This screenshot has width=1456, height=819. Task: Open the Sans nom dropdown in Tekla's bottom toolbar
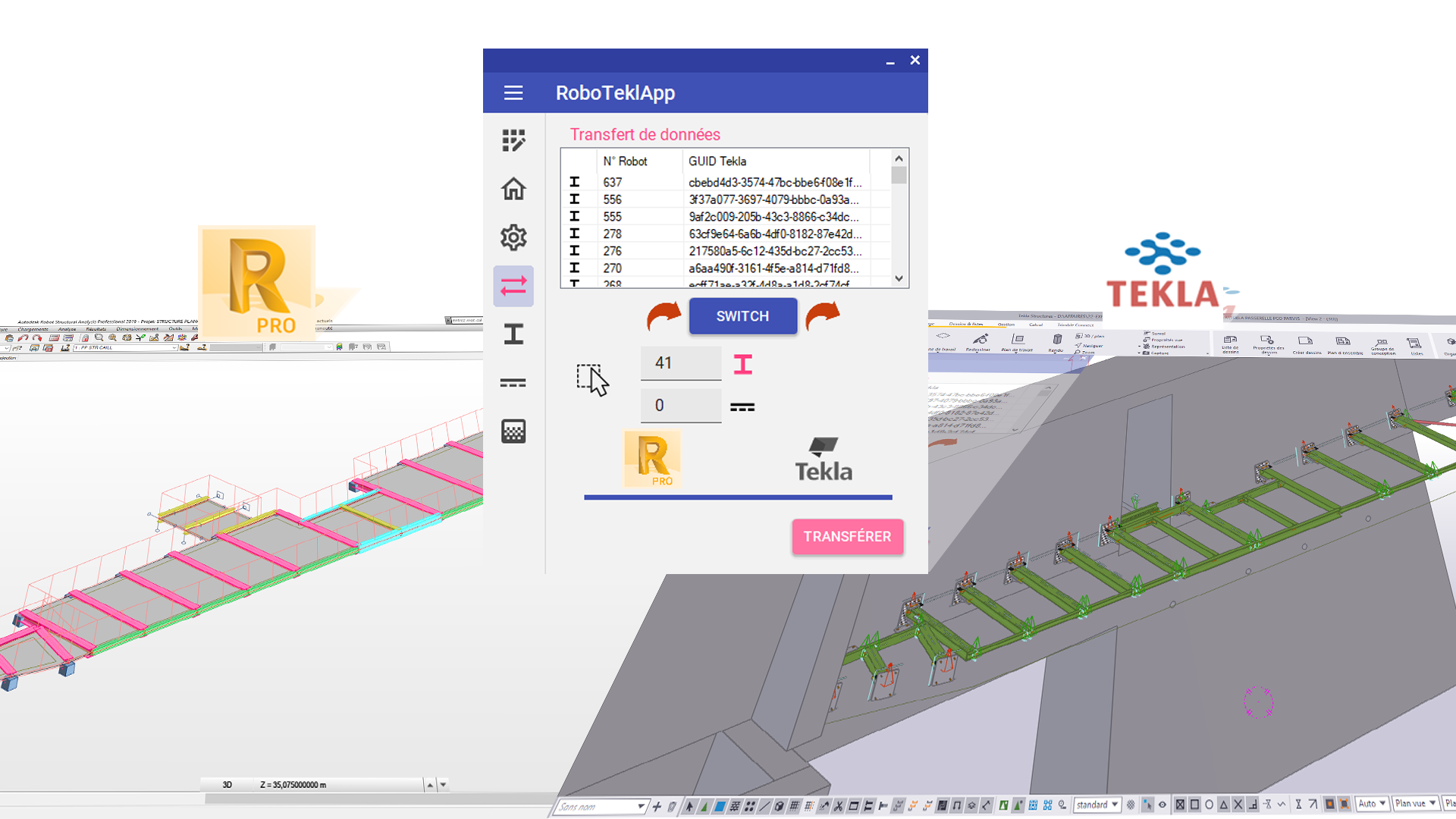642,806
